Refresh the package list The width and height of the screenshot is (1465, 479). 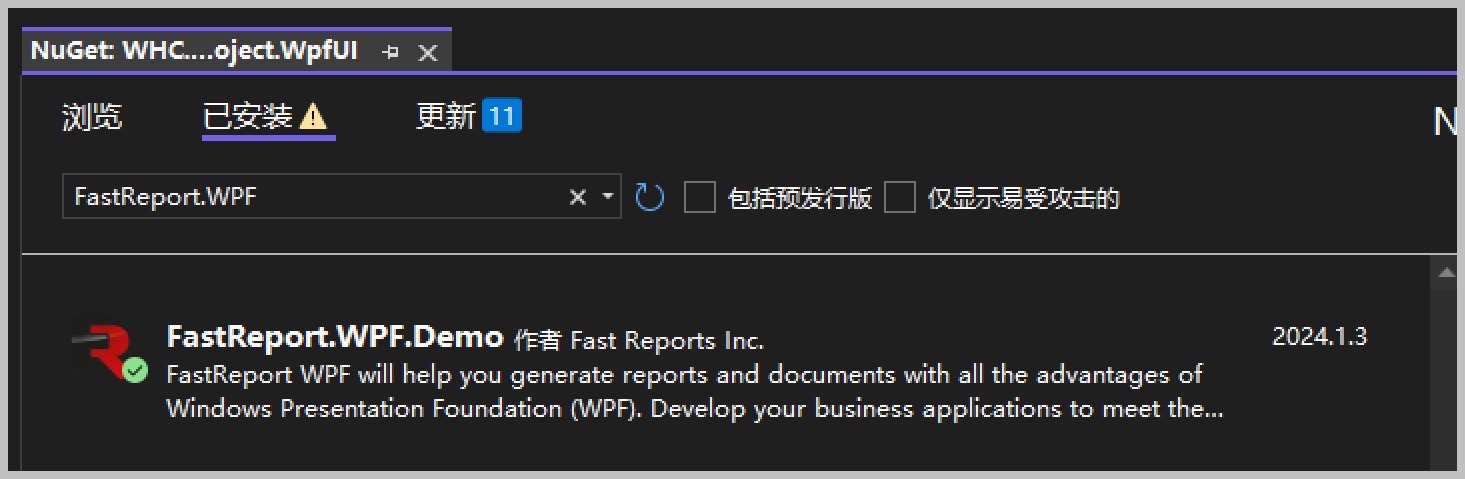point(650,197)
